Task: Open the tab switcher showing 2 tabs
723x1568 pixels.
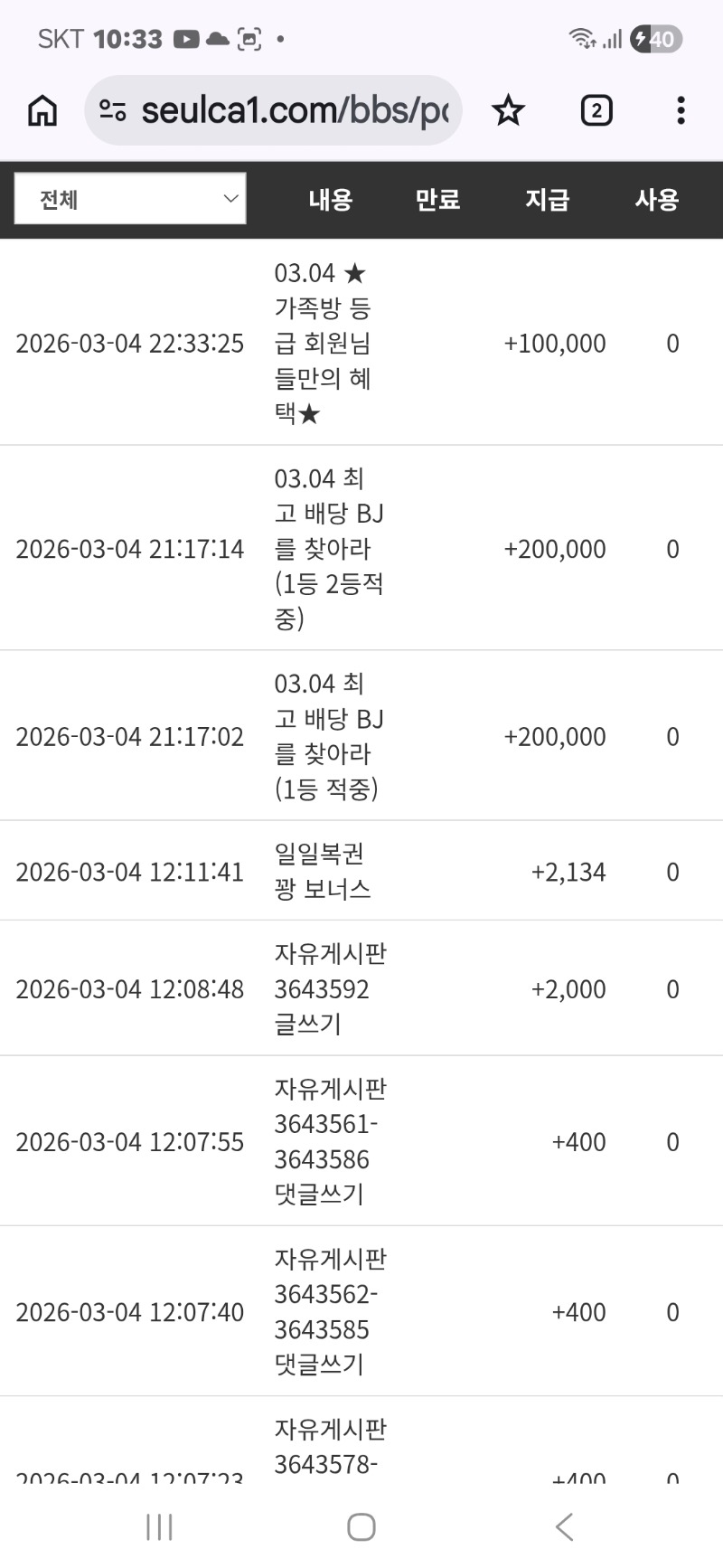Action: 596,111
